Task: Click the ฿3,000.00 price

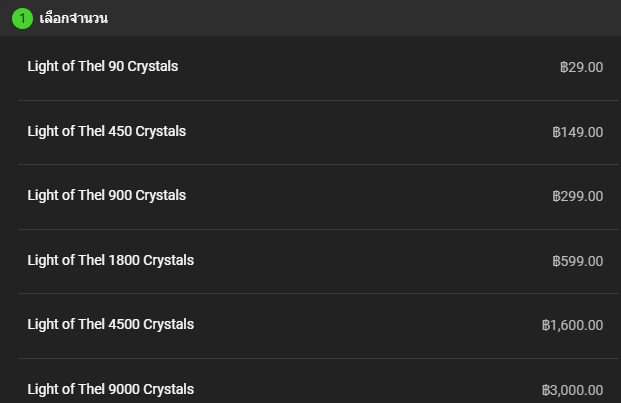Action: (x=572, y=390)
